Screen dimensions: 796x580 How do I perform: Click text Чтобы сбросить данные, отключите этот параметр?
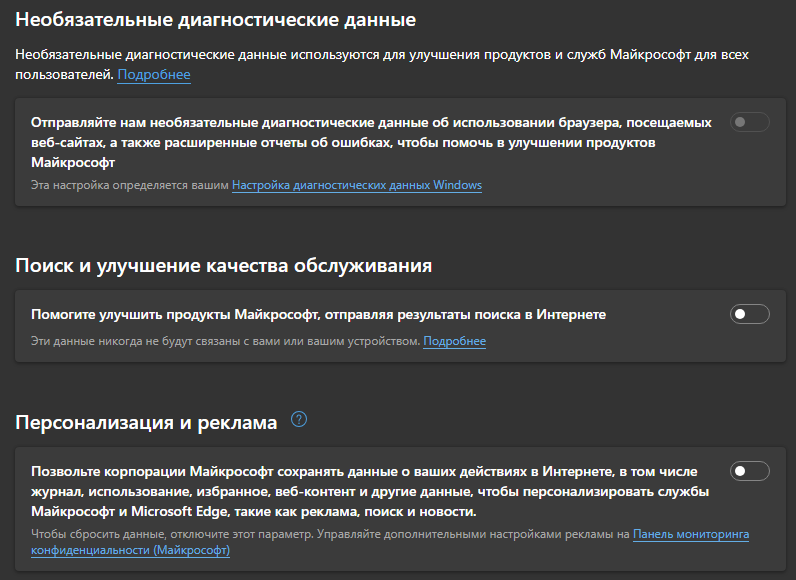tap(174, 534)
